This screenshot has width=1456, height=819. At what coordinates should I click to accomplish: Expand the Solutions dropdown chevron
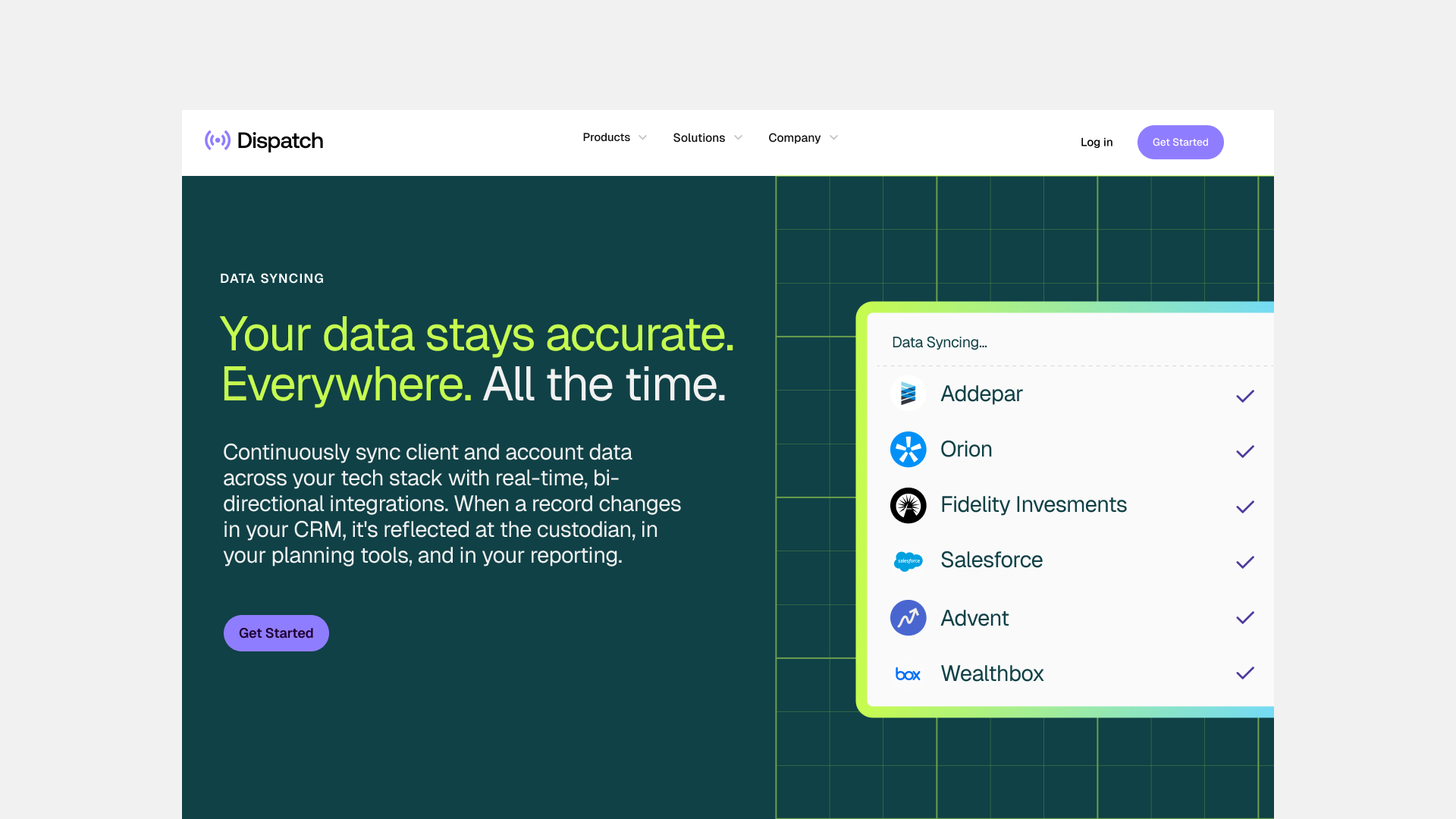[x=738, y=138]
